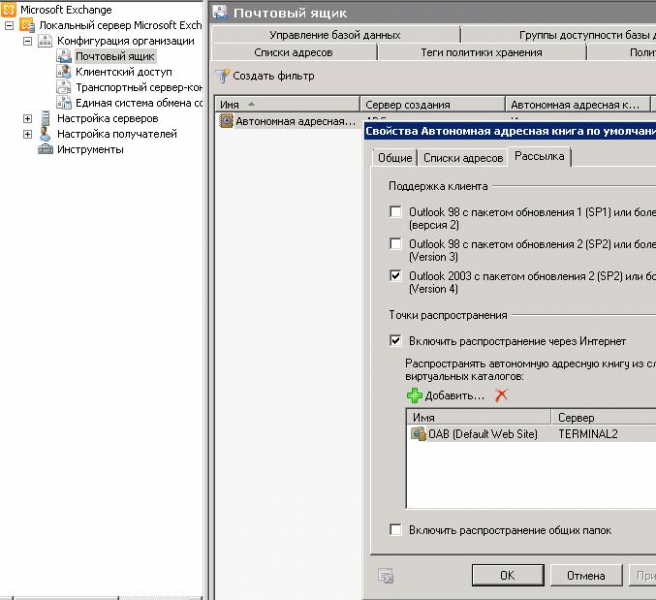
Task: Click the OAB (Default Web Site) icon
Action: click(418, 434)
